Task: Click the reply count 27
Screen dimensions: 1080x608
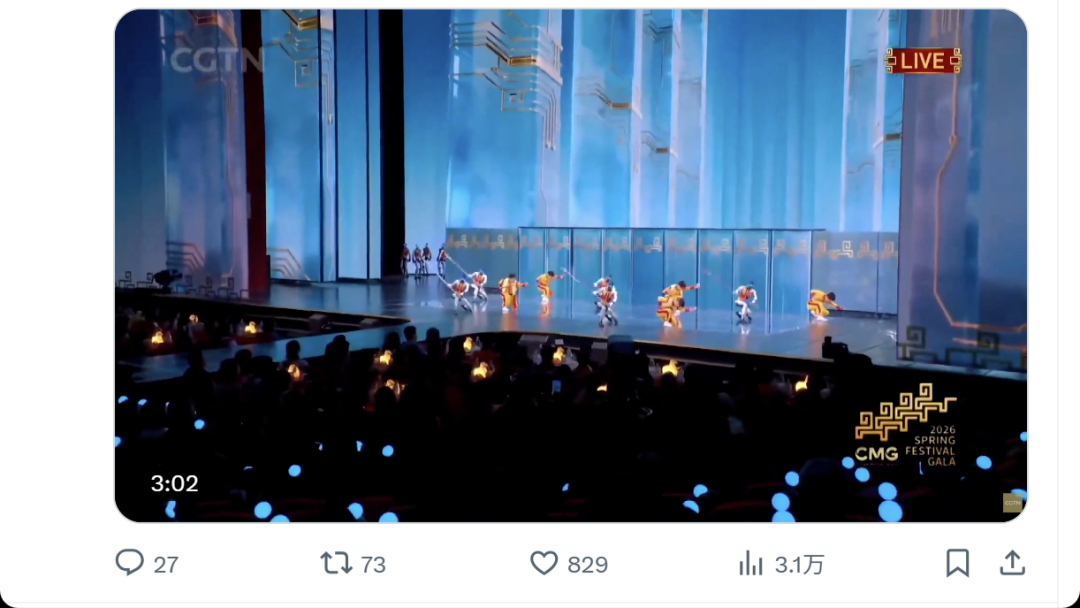Action: pos(166,565)
